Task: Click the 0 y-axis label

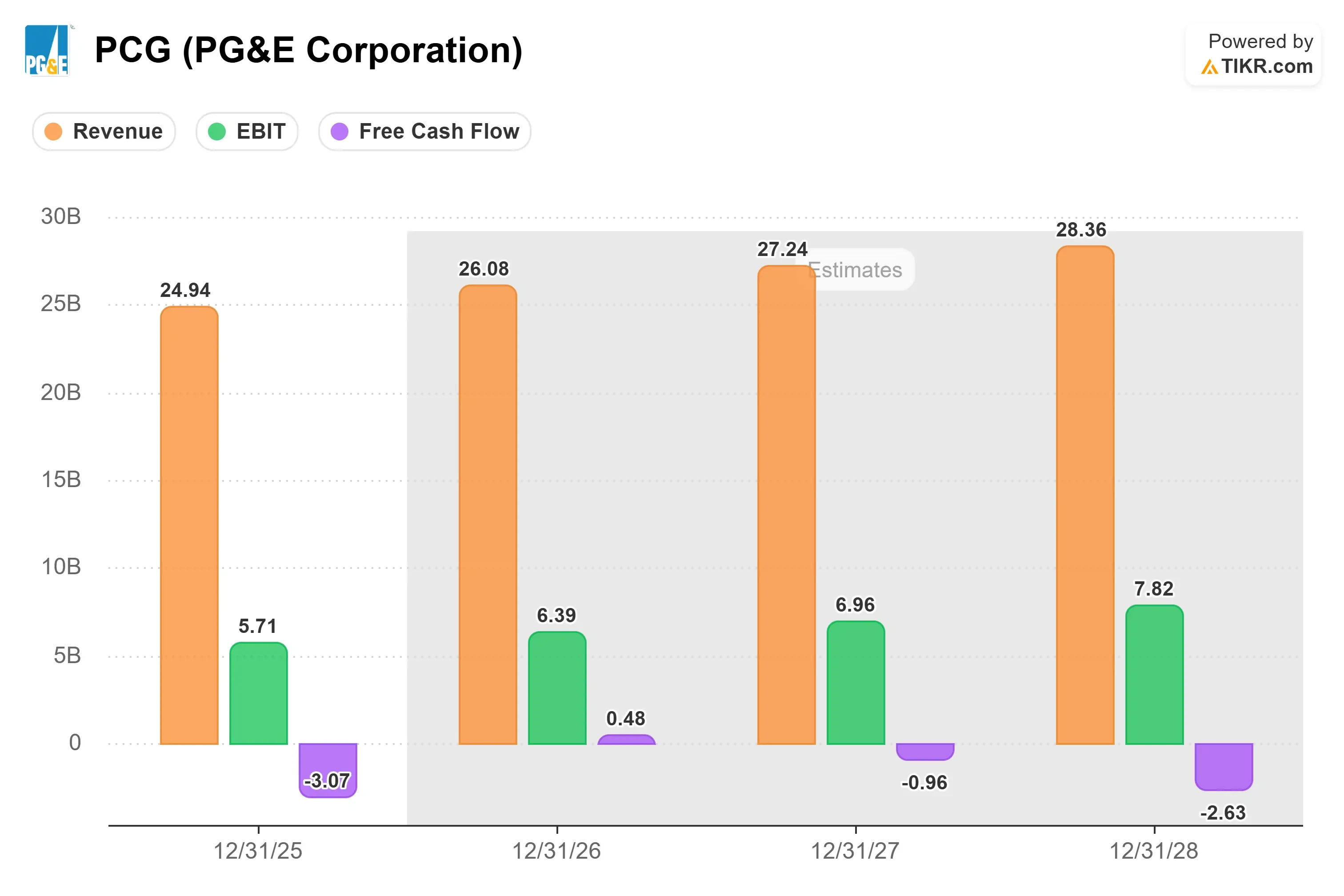Action: [75, 742]
